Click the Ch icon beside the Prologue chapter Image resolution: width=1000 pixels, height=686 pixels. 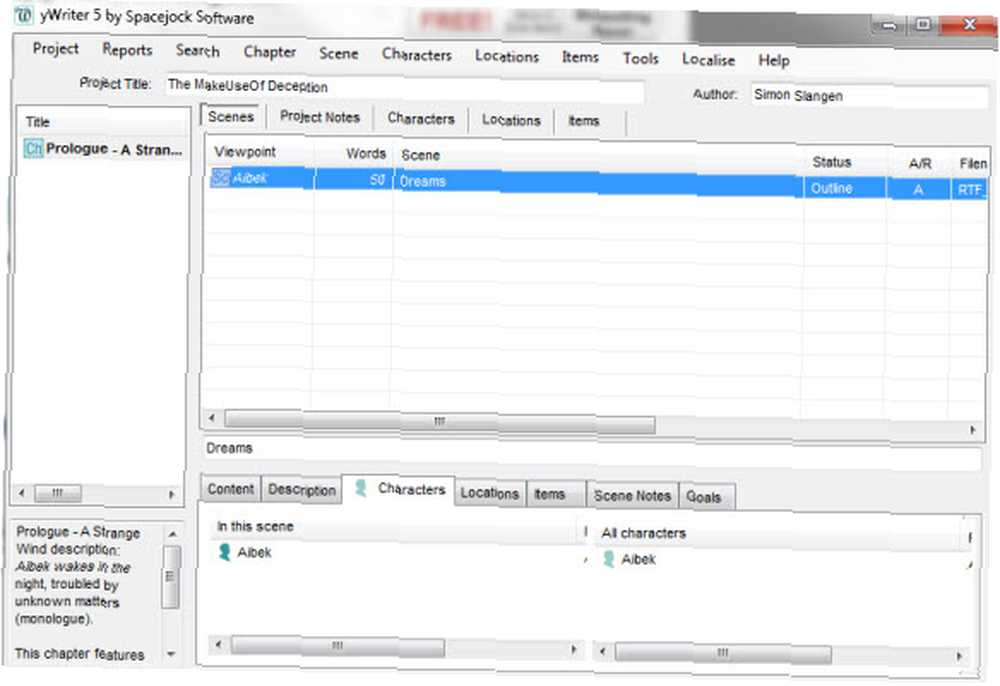tap(33, 149)
